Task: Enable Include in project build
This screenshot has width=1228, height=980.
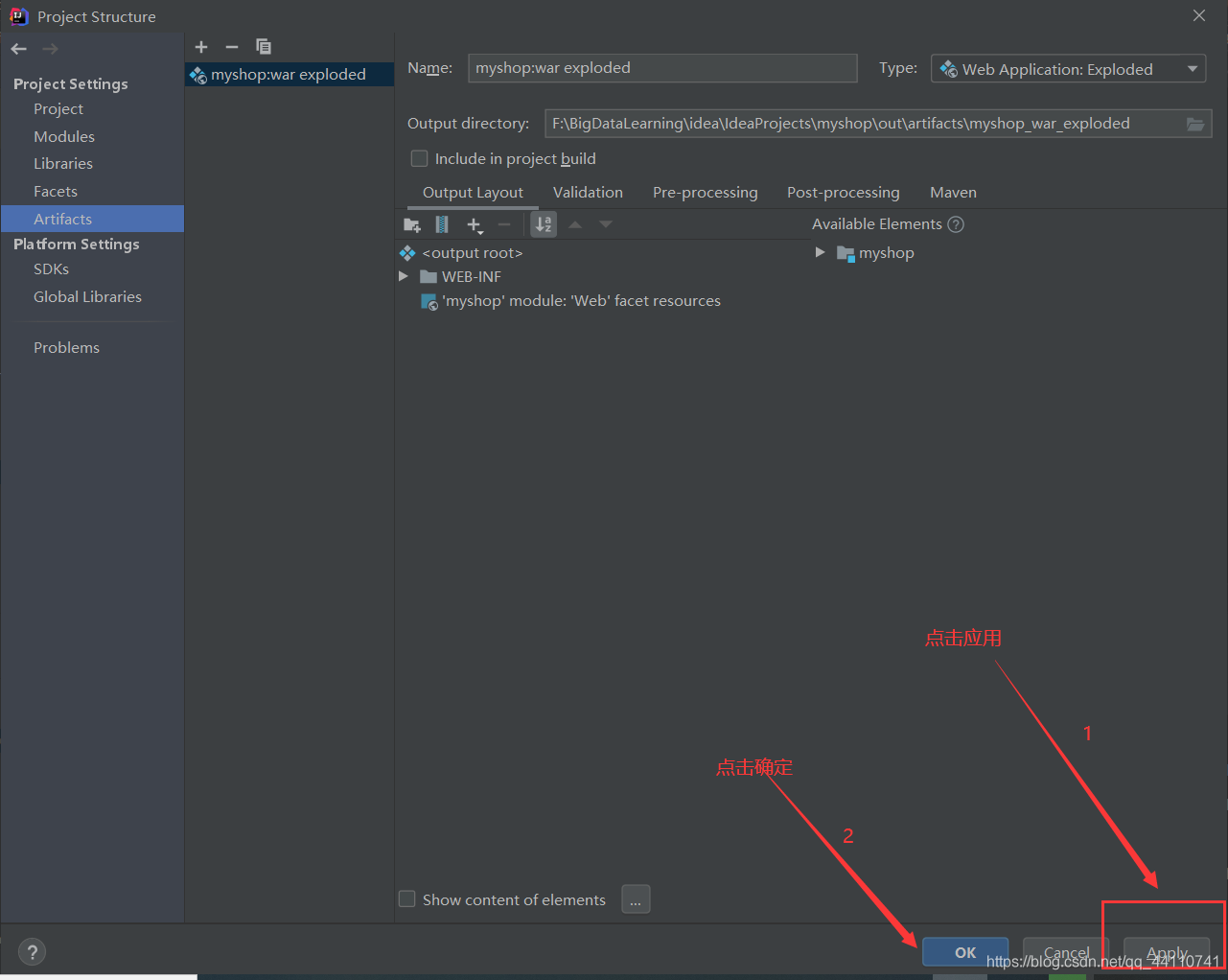Action: click(419, 158)
